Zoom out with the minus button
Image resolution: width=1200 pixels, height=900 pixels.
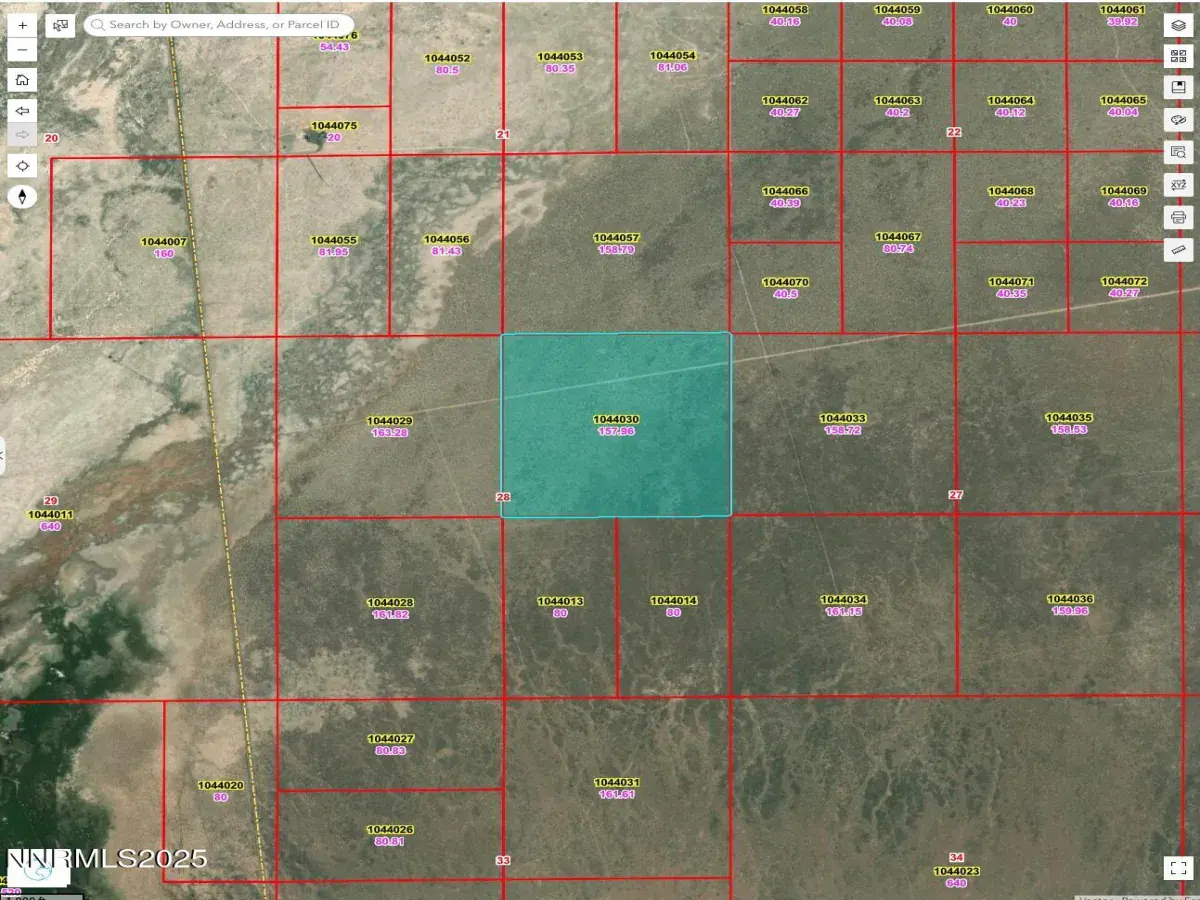(22, 49)
